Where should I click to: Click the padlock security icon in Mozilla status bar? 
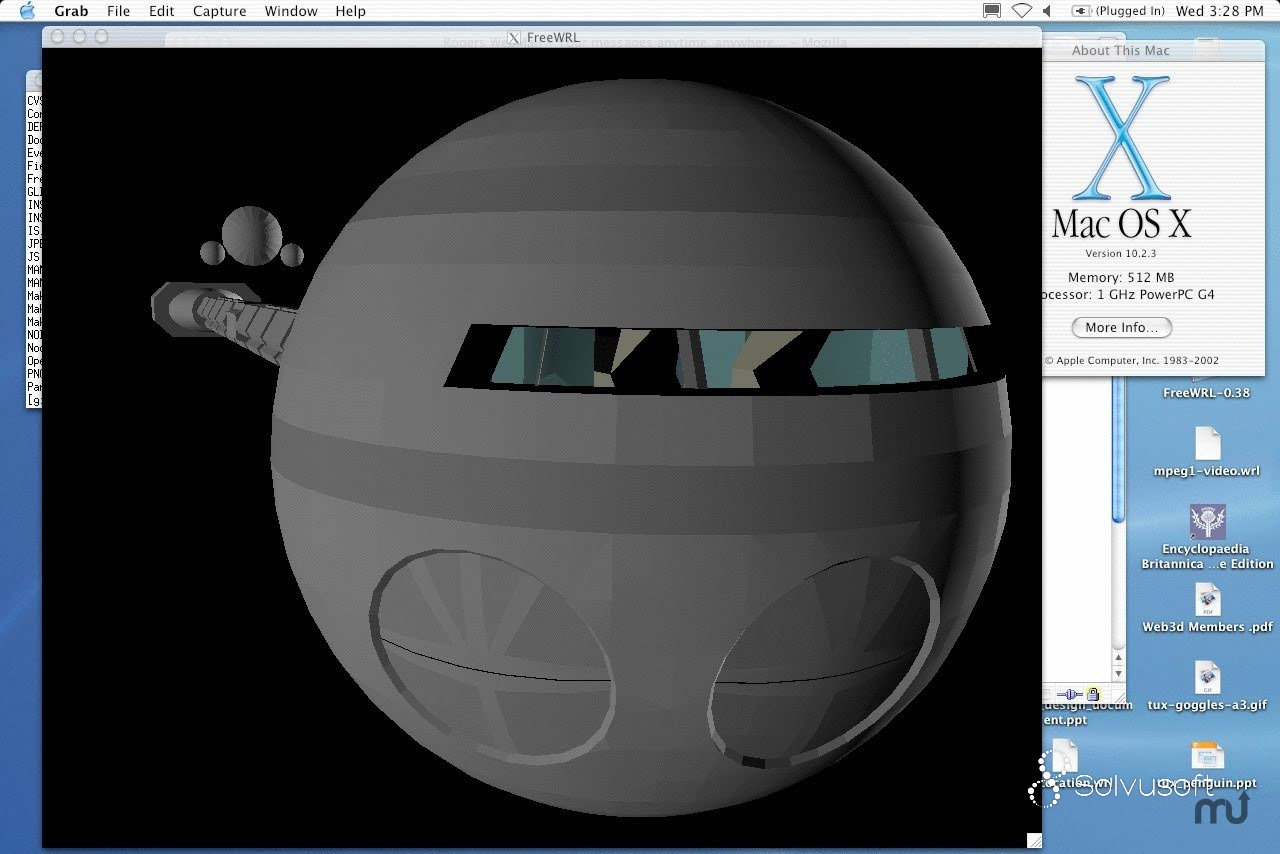(1093, 694)
